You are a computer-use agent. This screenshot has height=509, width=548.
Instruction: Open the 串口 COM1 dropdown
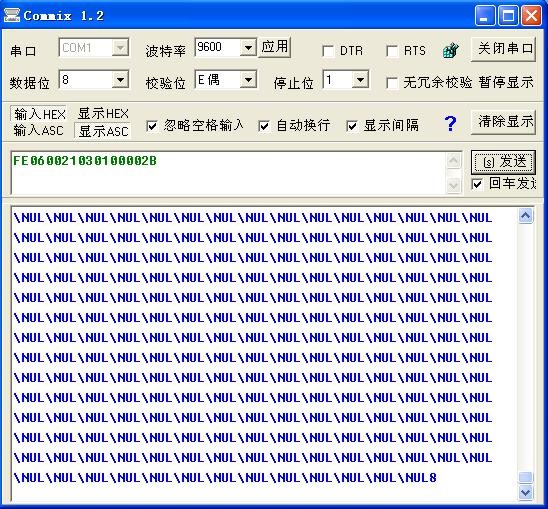(120, 48)
